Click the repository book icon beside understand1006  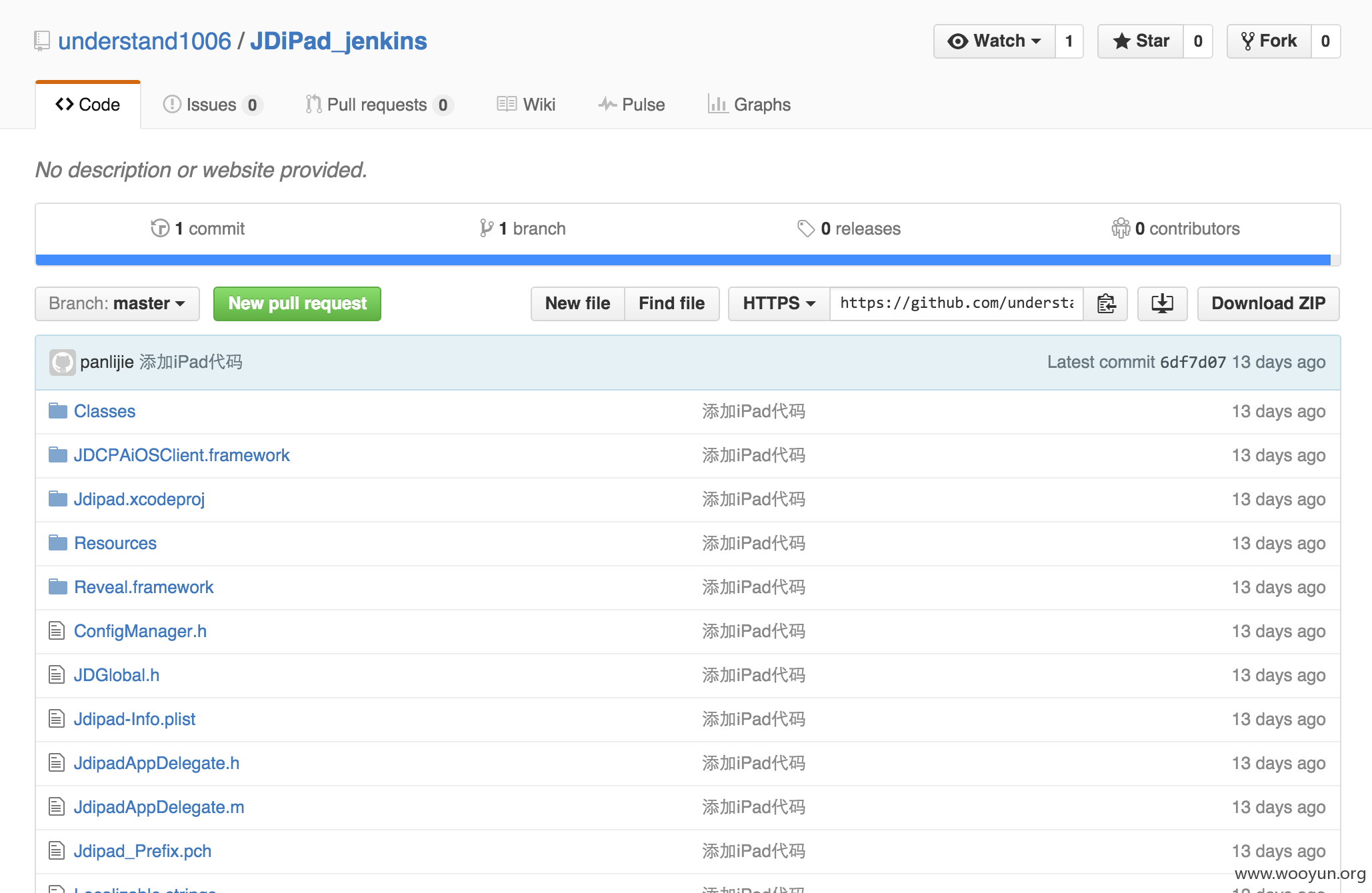point(42,41)
